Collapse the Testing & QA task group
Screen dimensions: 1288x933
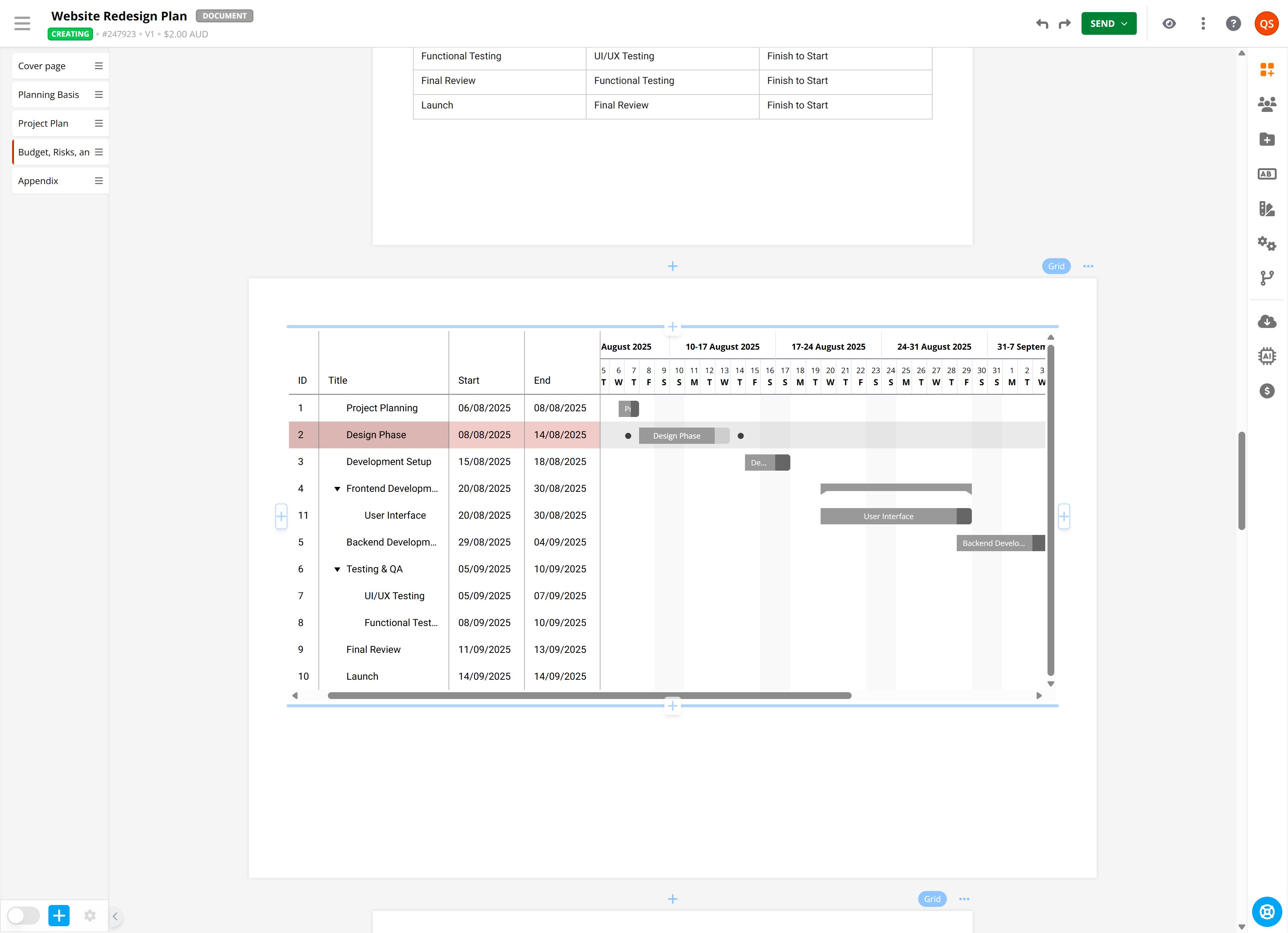(x=337, y=570)
